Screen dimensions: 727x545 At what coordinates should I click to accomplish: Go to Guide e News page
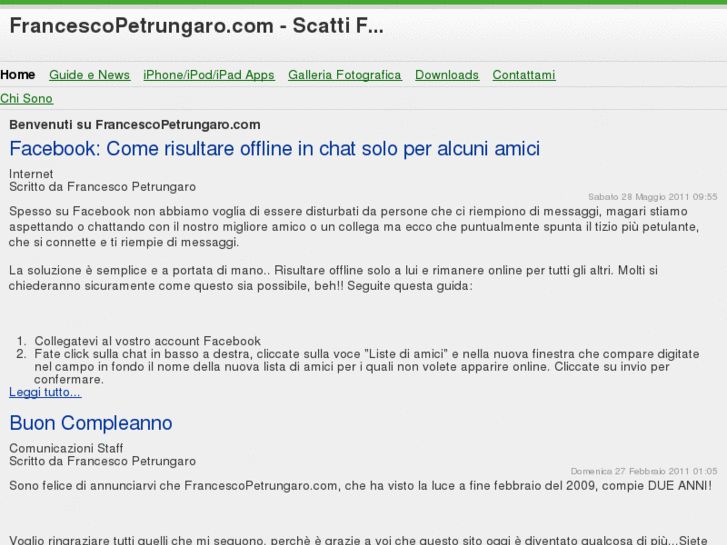tap(89, 75)
